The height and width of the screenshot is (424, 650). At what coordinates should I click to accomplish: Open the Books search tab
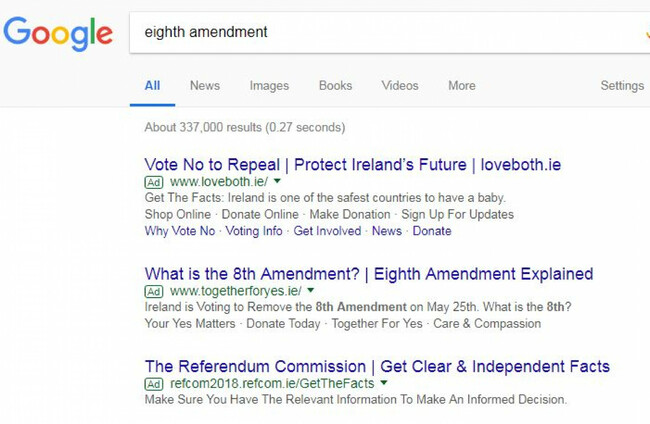pyautogui.click(x=335, y=85)
